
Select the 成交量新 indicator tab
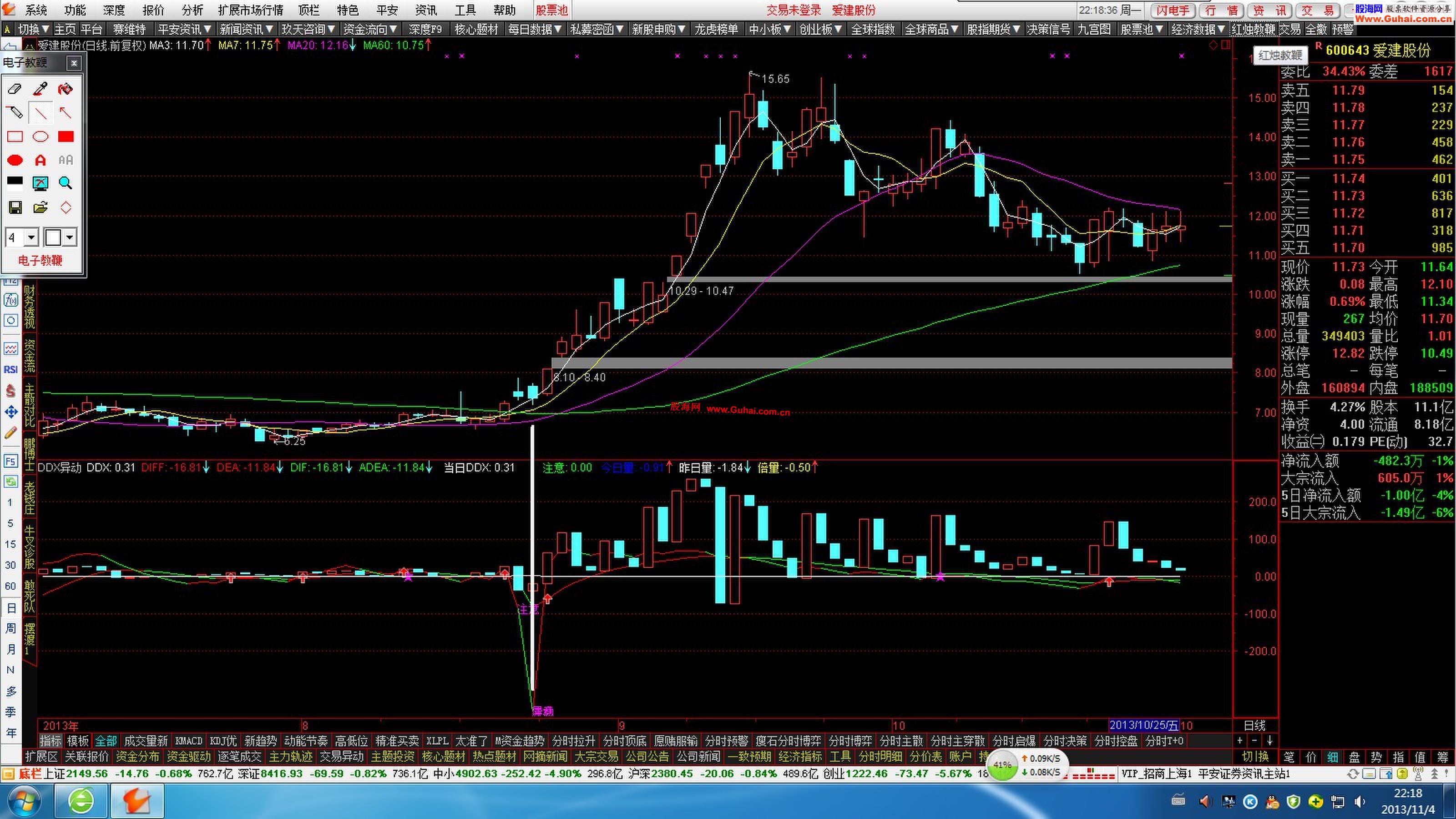[146, 741]
